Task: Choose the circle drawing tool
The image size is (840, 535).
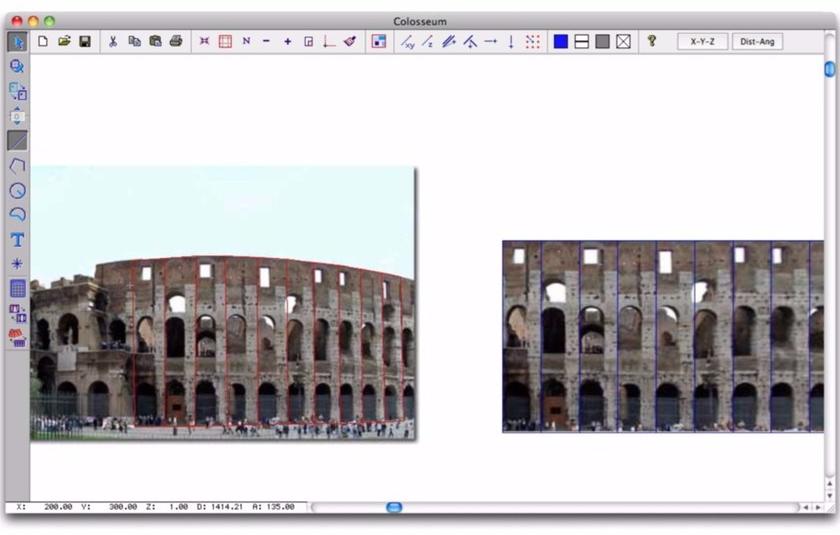Action: click(17, 190)
